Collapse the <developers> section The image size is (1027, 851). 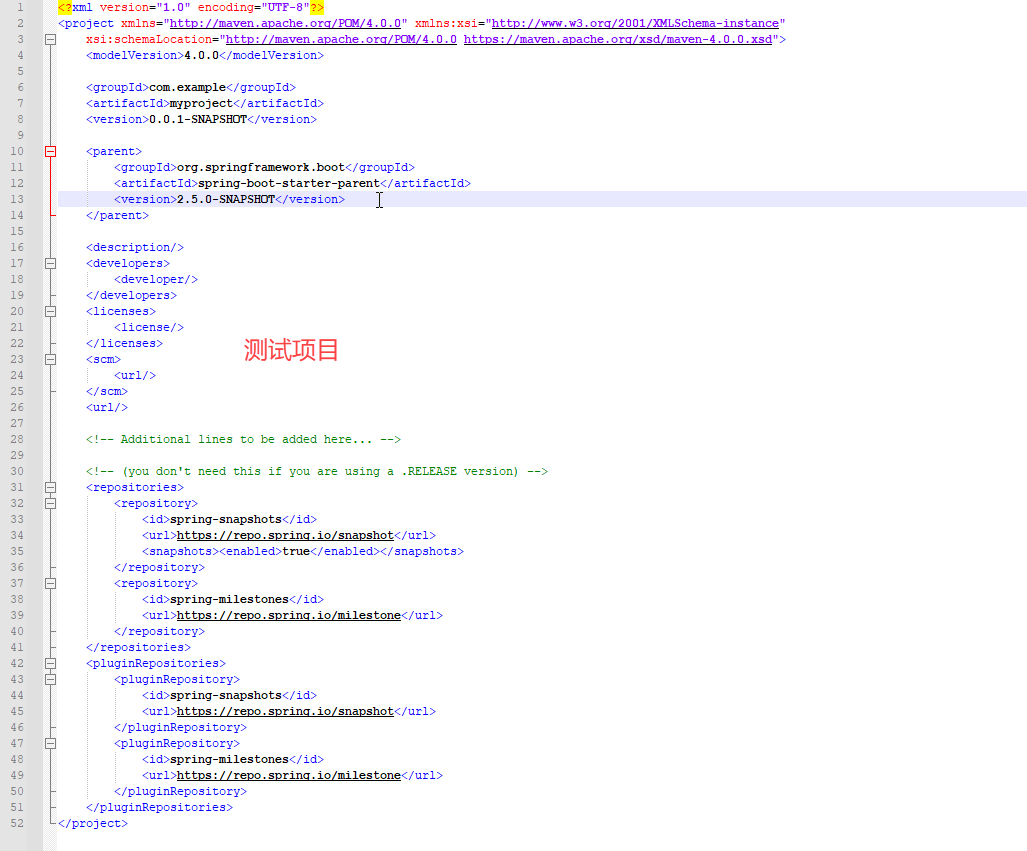pyautogui.click(x=51, y=263)
